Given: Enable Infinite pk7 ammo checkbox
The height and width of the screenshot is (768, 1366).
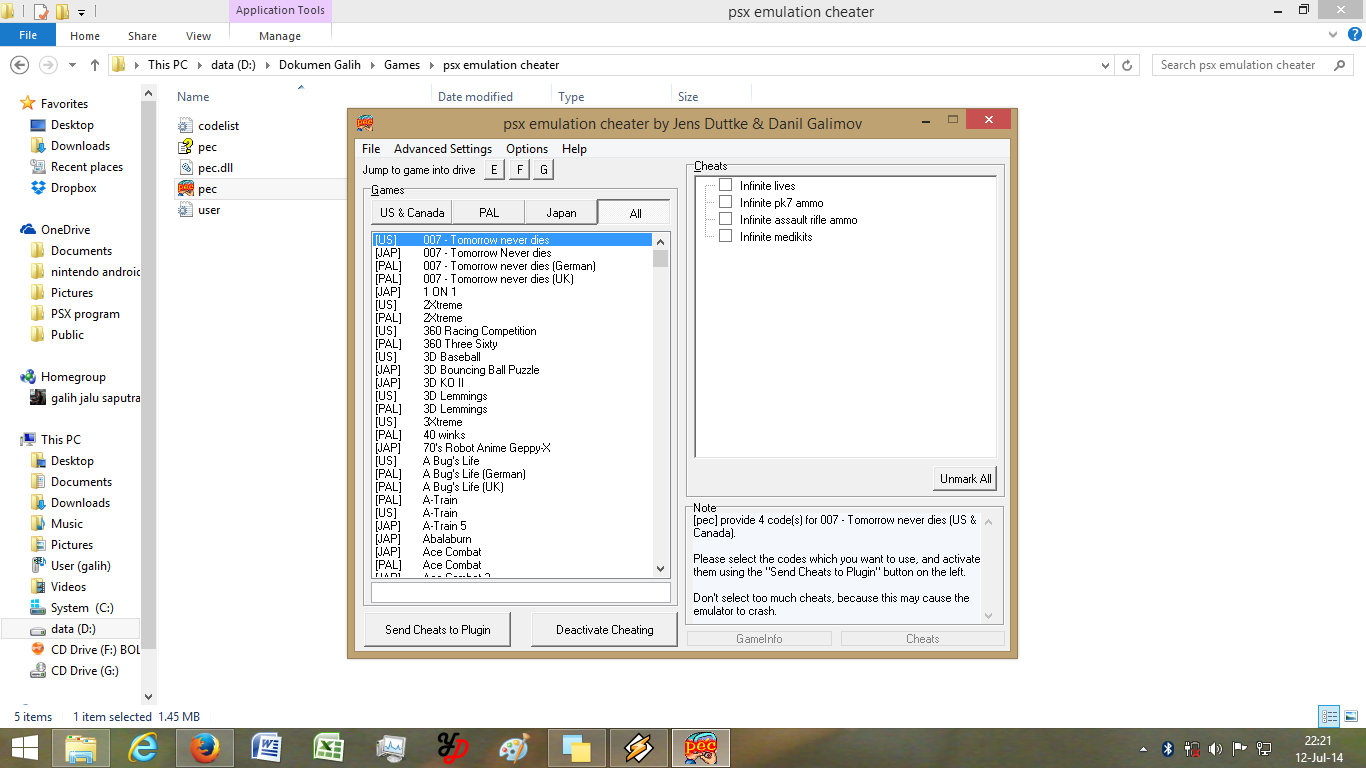Looking at the screenshot, I should click(726, 202).
